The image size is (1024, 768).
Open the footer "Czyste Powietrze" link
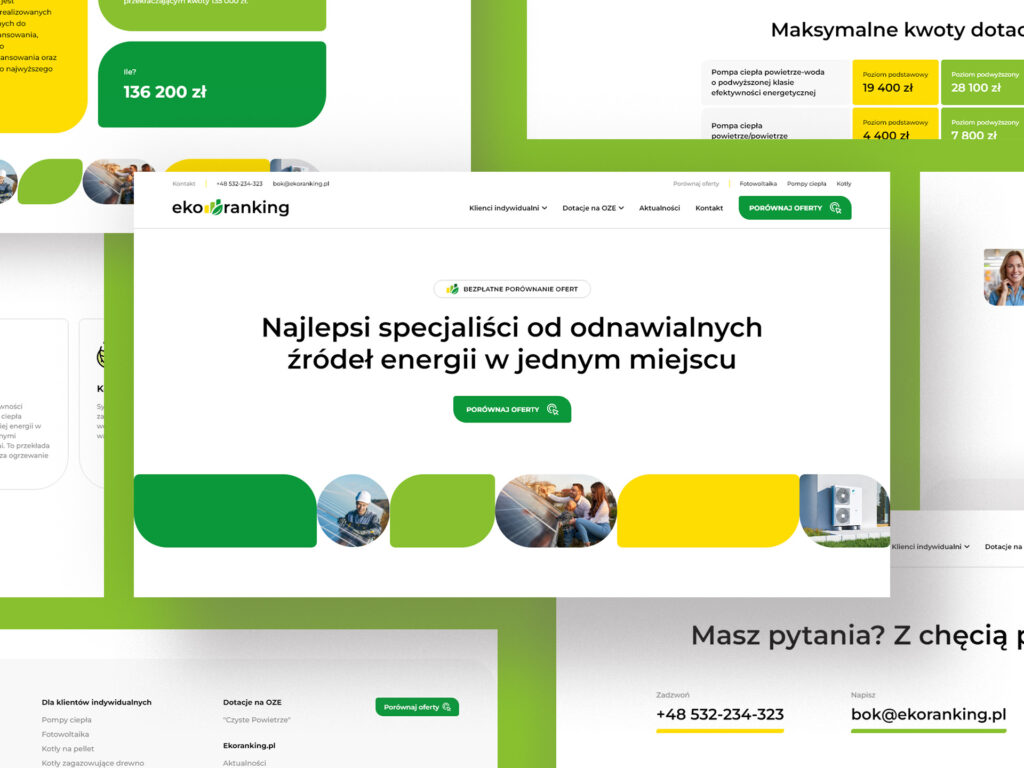(257, 720)
